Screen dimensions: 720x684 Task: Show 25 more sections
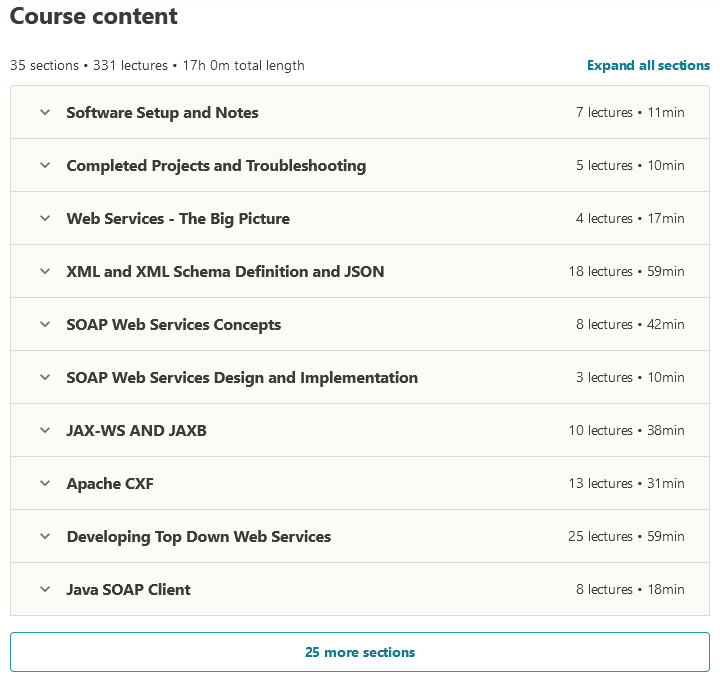tap(360, 652)
